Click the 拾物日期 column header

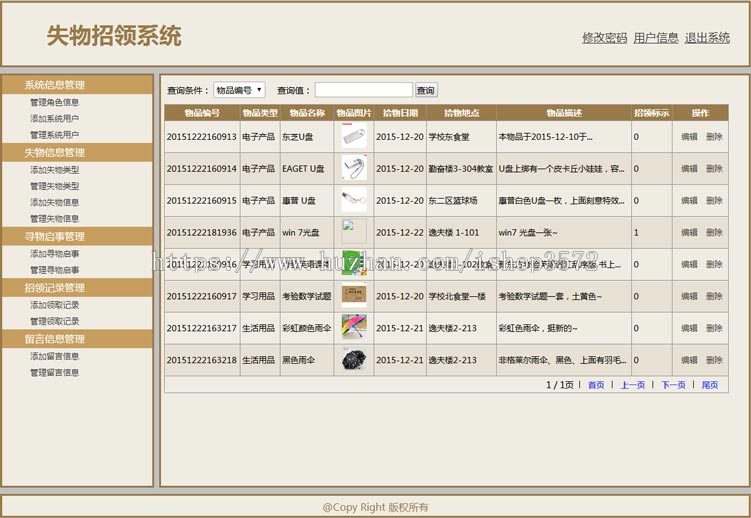pyautogui.click(x=400, y=113)
